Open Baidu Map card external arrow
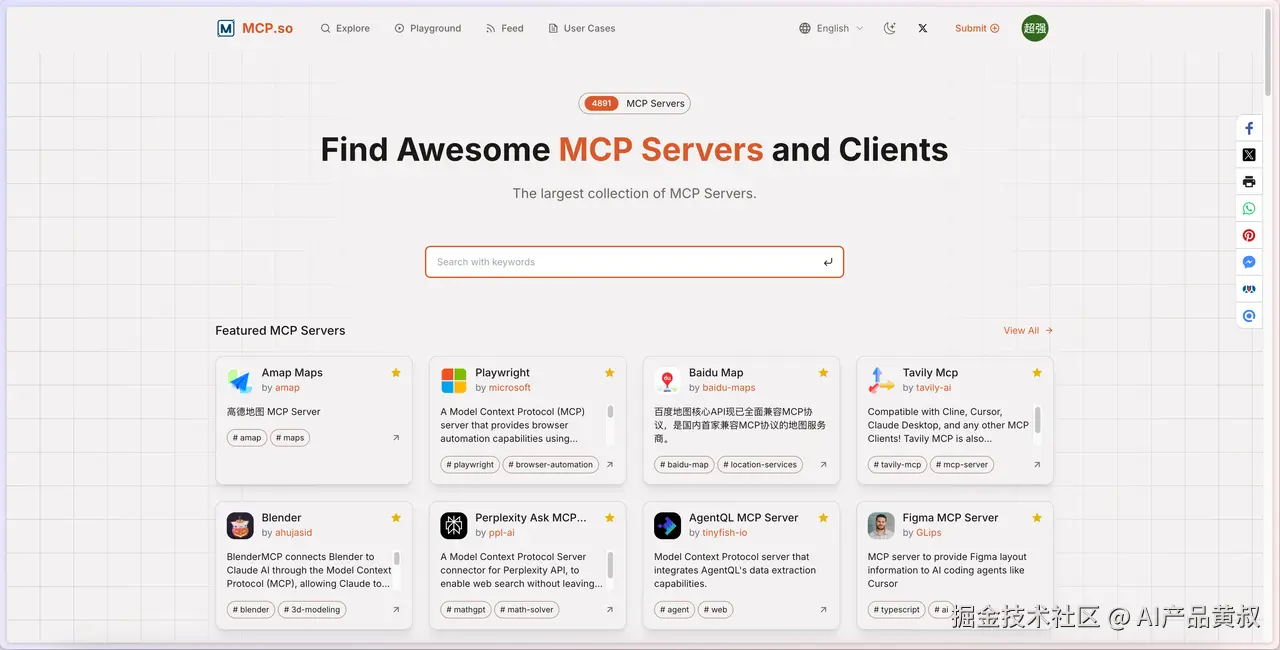Screen dimensions: 1280x650 tap(823, 464)
